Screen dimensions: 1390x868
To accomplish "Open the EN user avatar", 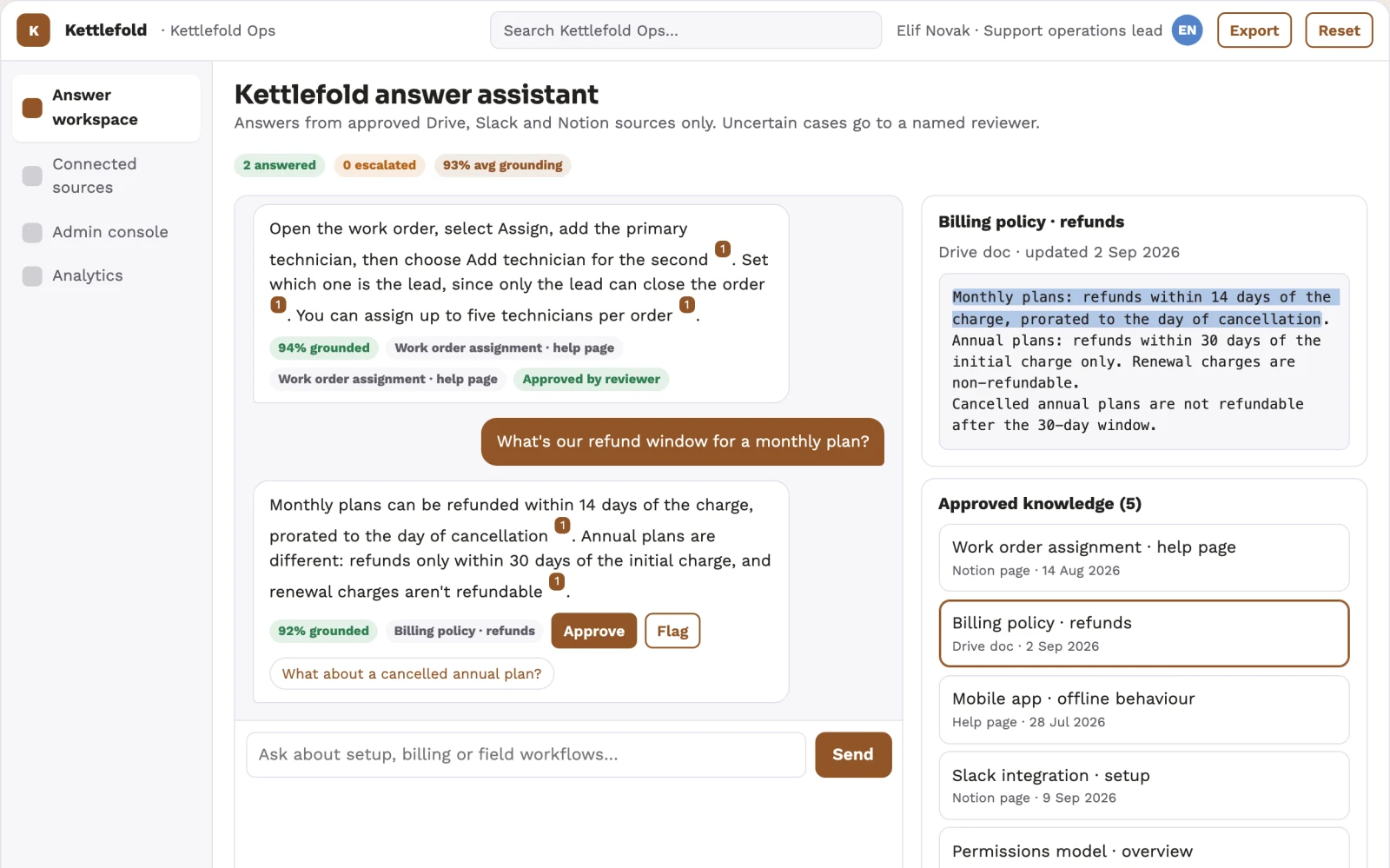I will (1187, 30).
